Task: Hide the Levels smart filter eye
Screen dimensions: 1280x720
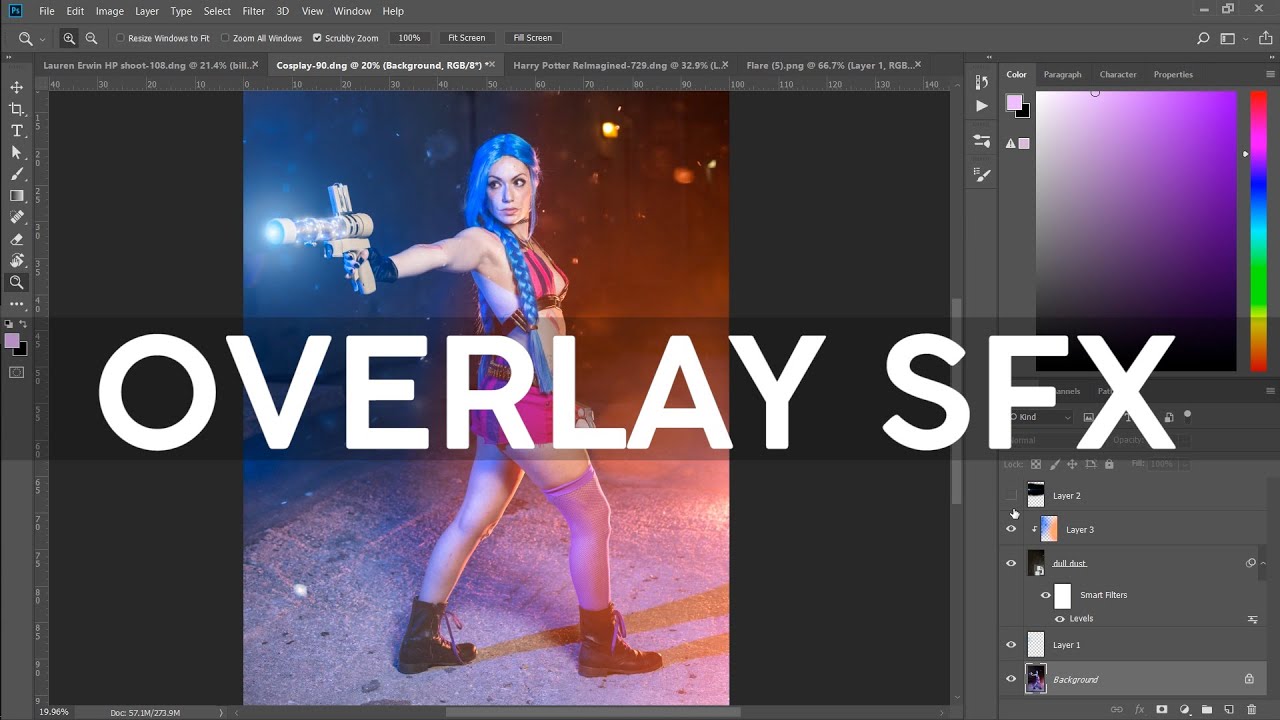Action: 1060,619
